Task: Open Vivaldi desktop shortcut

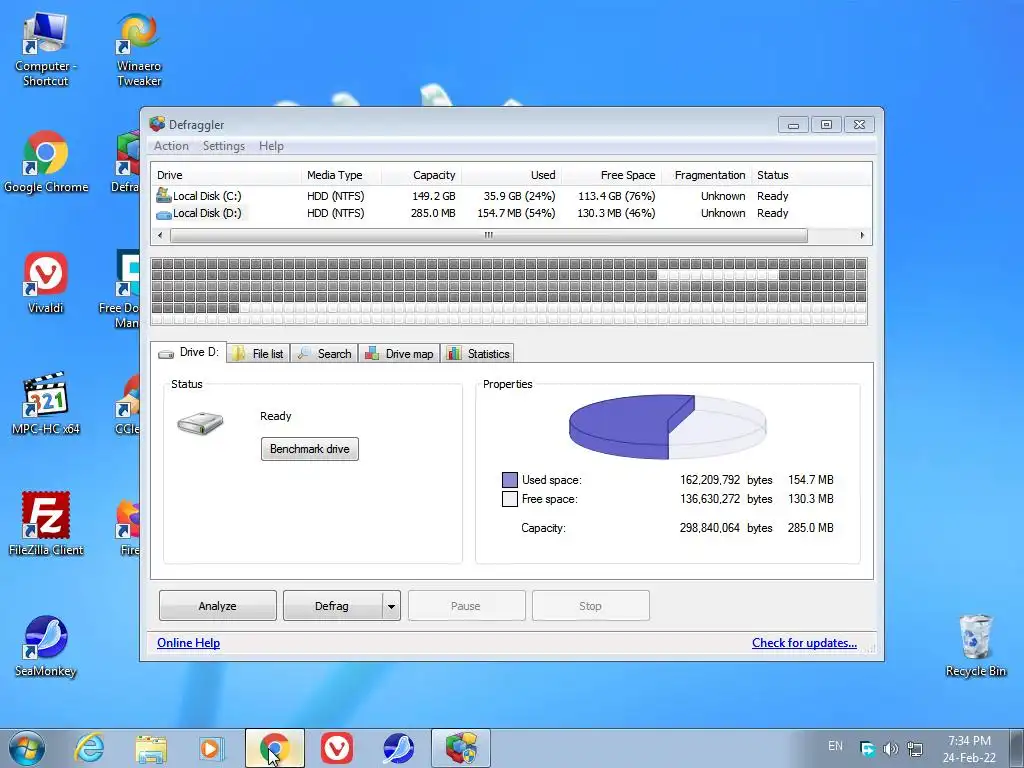Action: click(x=46, y=282)
